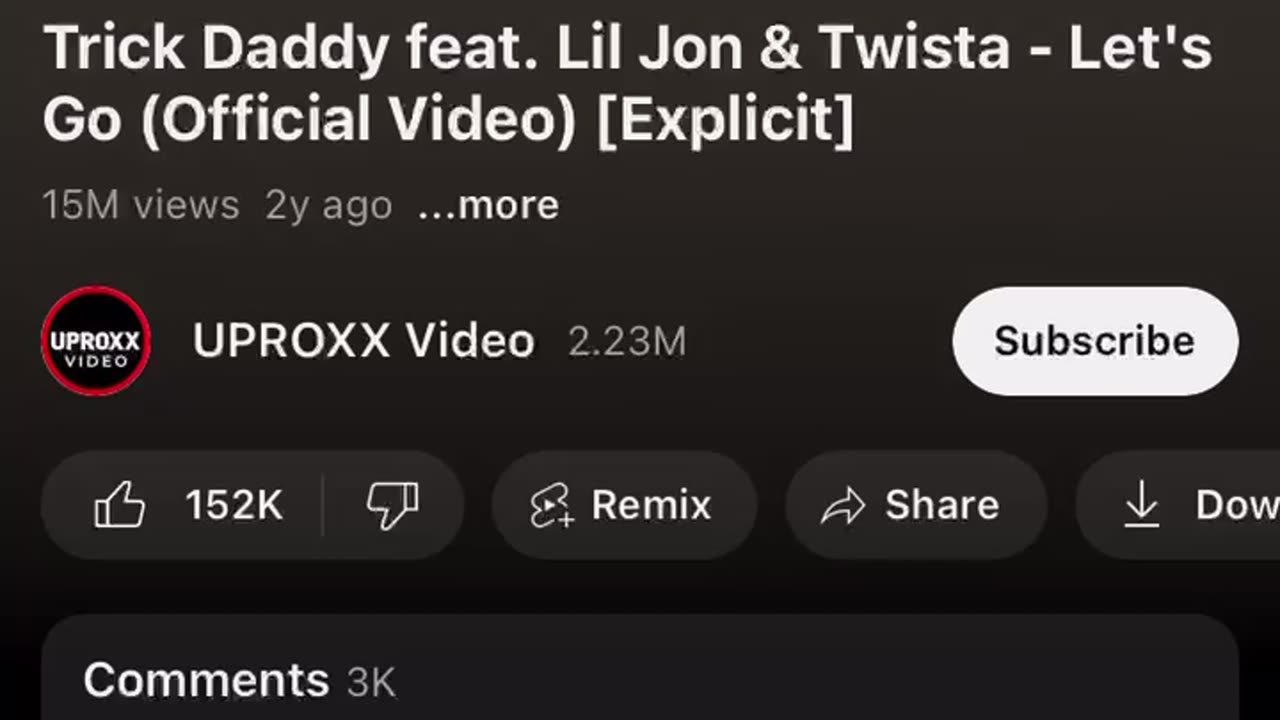Like the video with thumbs-up icon
The image size is (1280, 720).
click(x=119, y=505)
